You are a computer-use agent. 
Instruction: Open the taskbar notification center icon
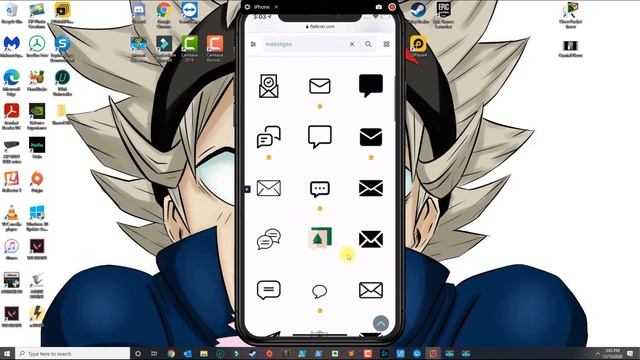tap(630, 353)
